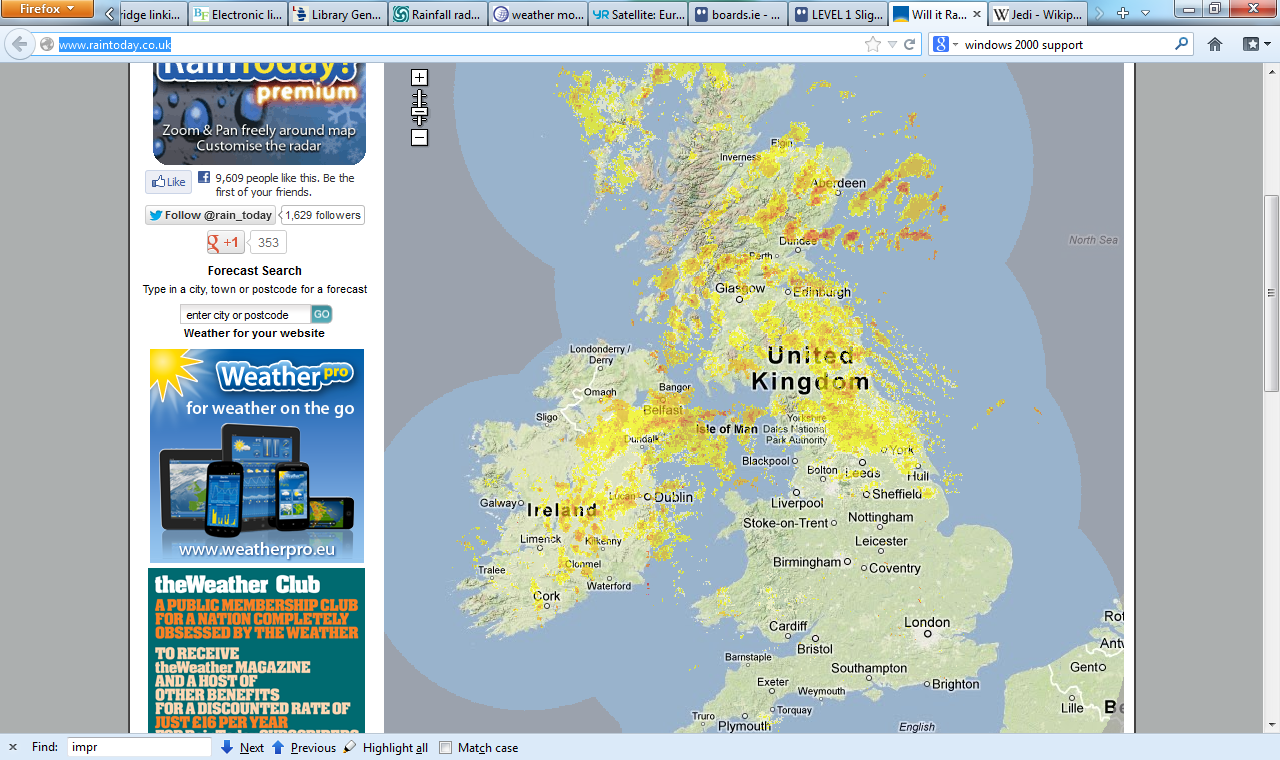Click the site identity globe icon
This screenshot has height=760, width=1280.
46,45
